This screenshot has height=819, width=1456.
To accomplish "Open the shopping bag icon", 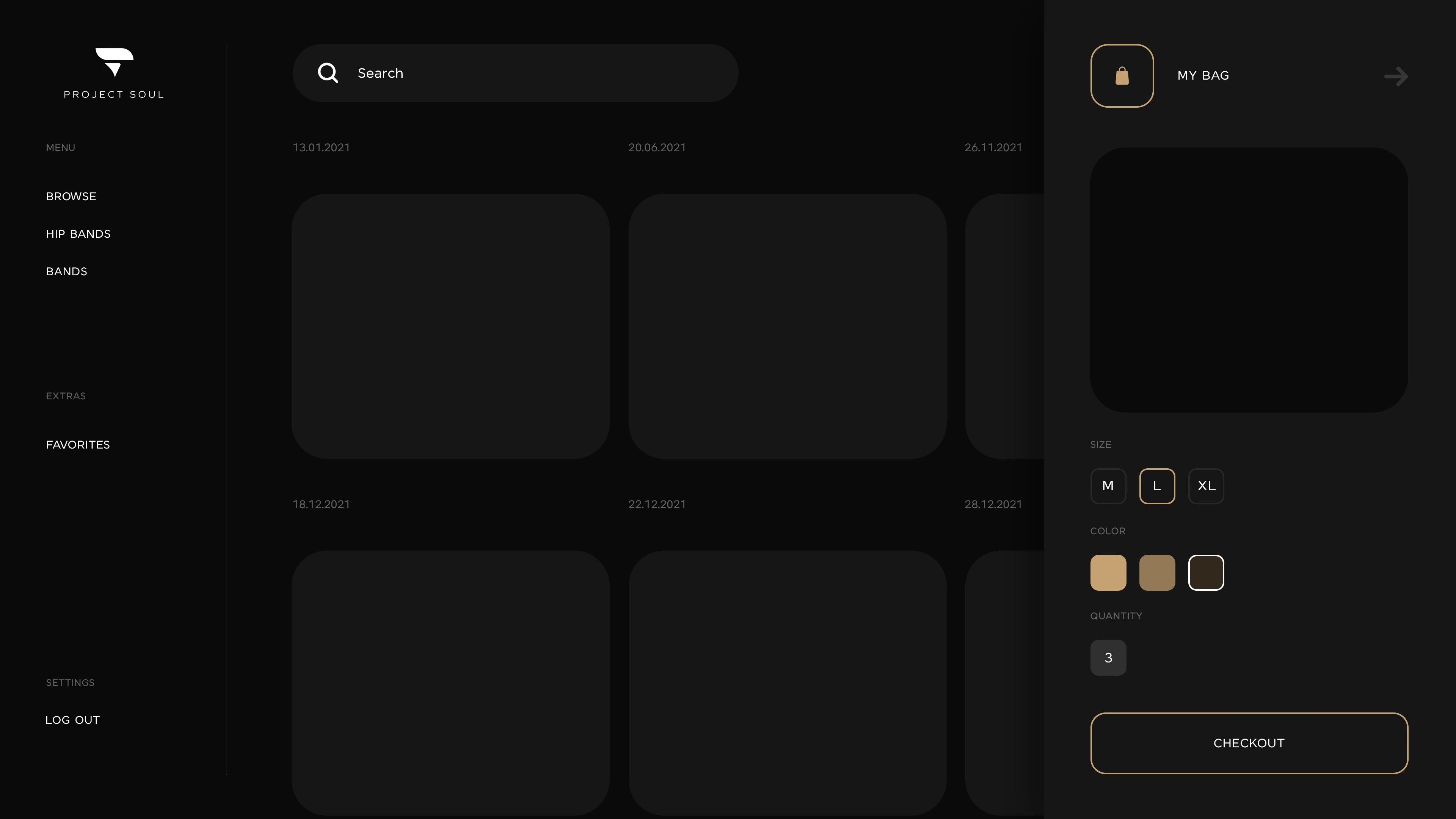I will [x=1122, y=76].
